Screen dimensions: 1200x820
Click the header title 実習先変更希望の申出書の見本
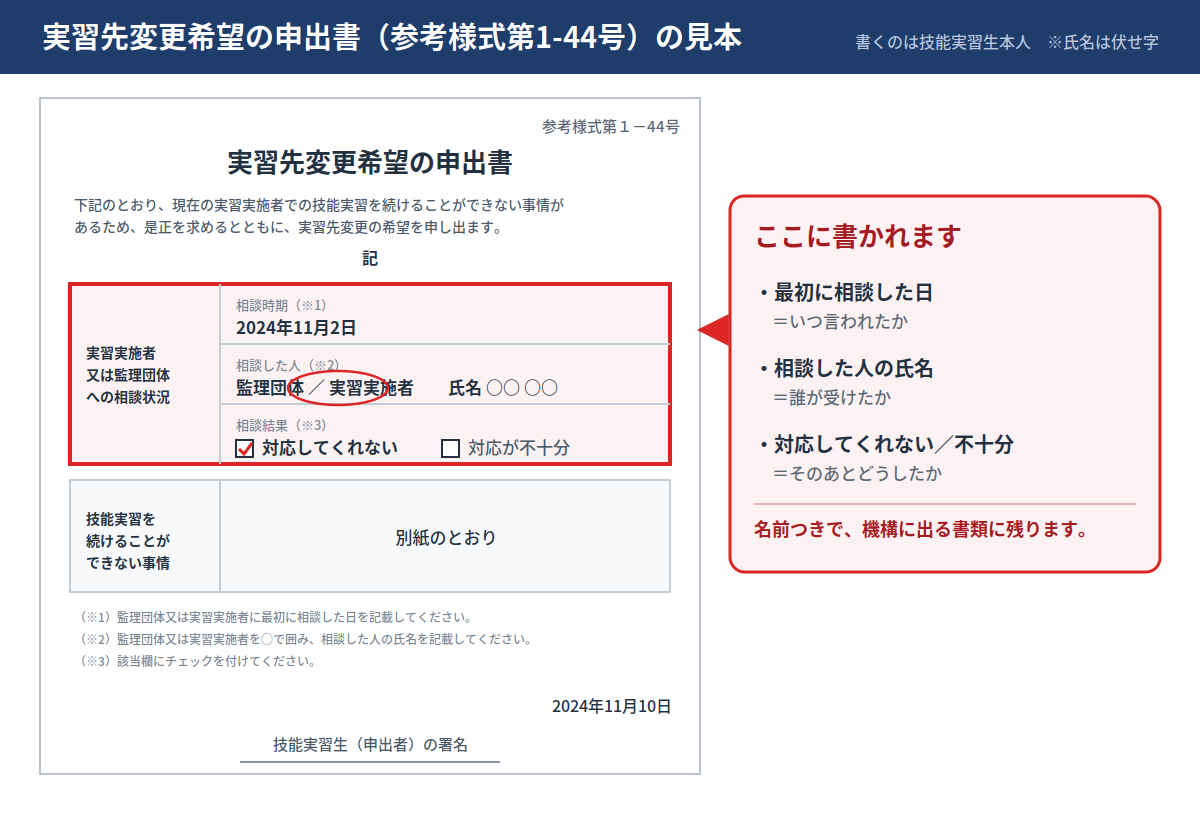[392, 37]
